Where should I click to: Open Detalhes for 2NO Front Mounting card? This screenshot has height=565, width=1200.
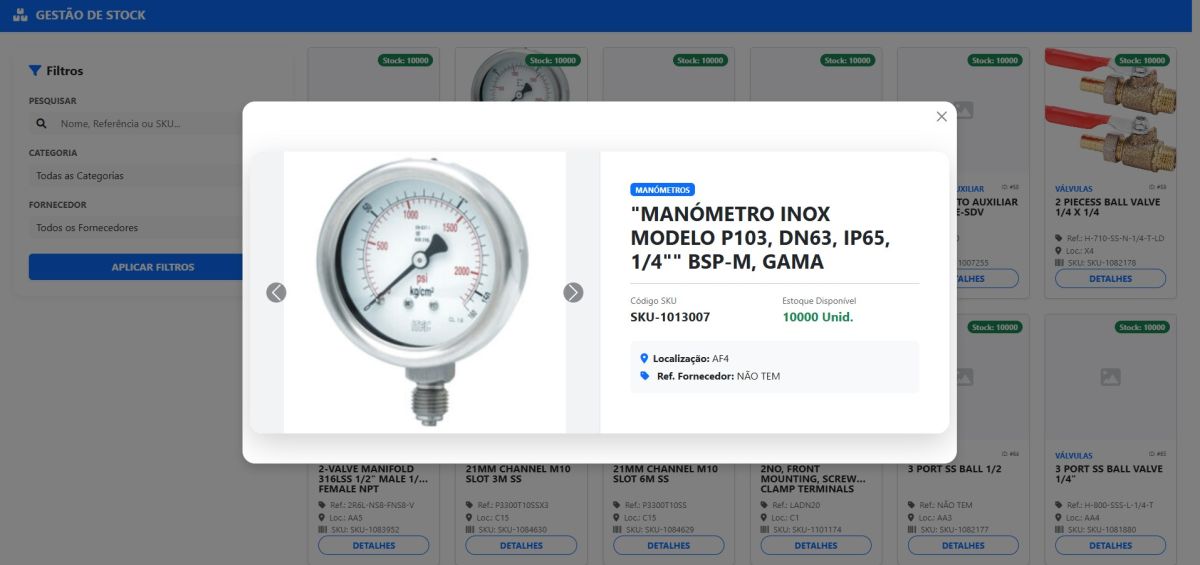(816, 546)
